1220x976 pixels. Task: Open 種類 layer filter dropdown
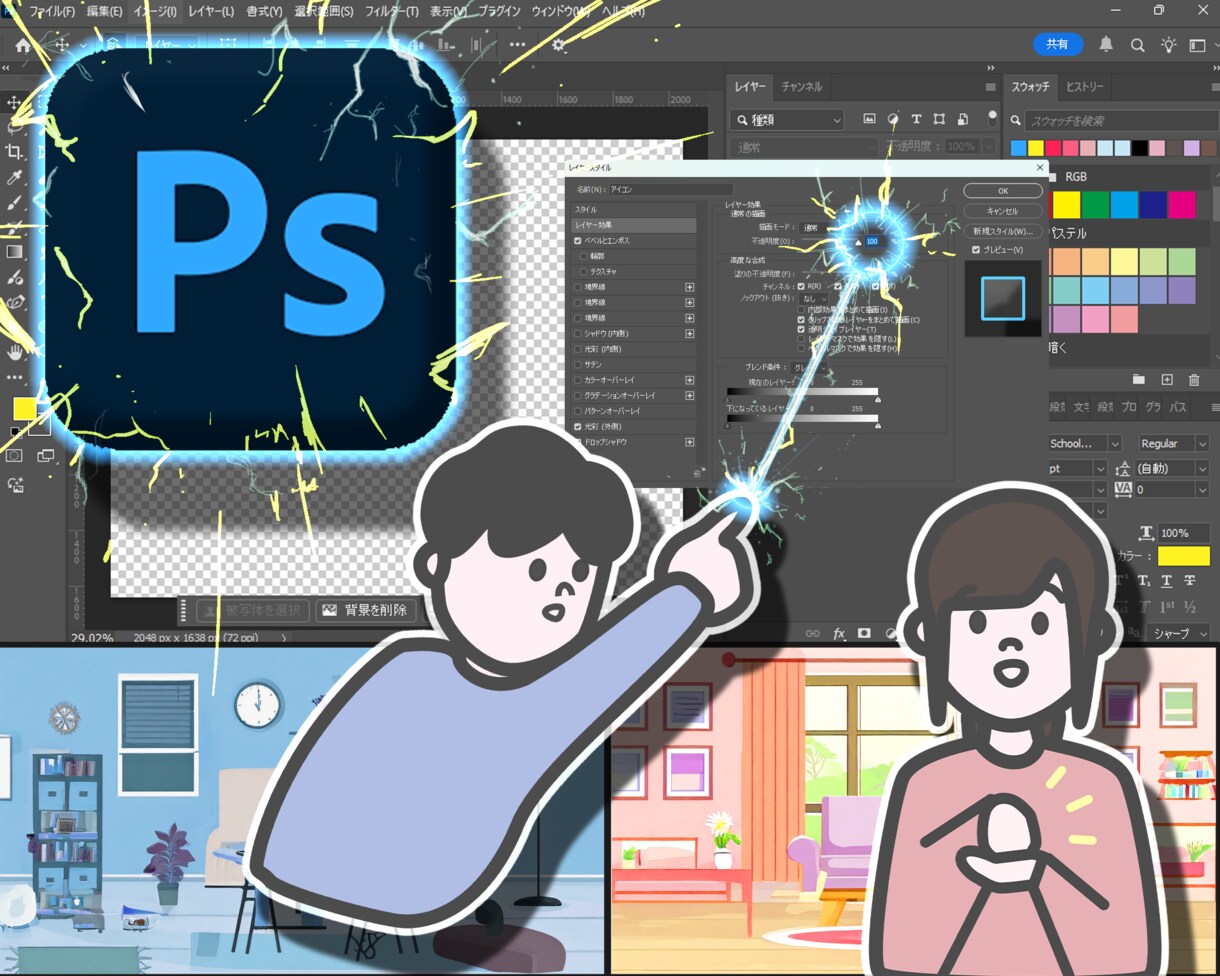tap(787, 120)
